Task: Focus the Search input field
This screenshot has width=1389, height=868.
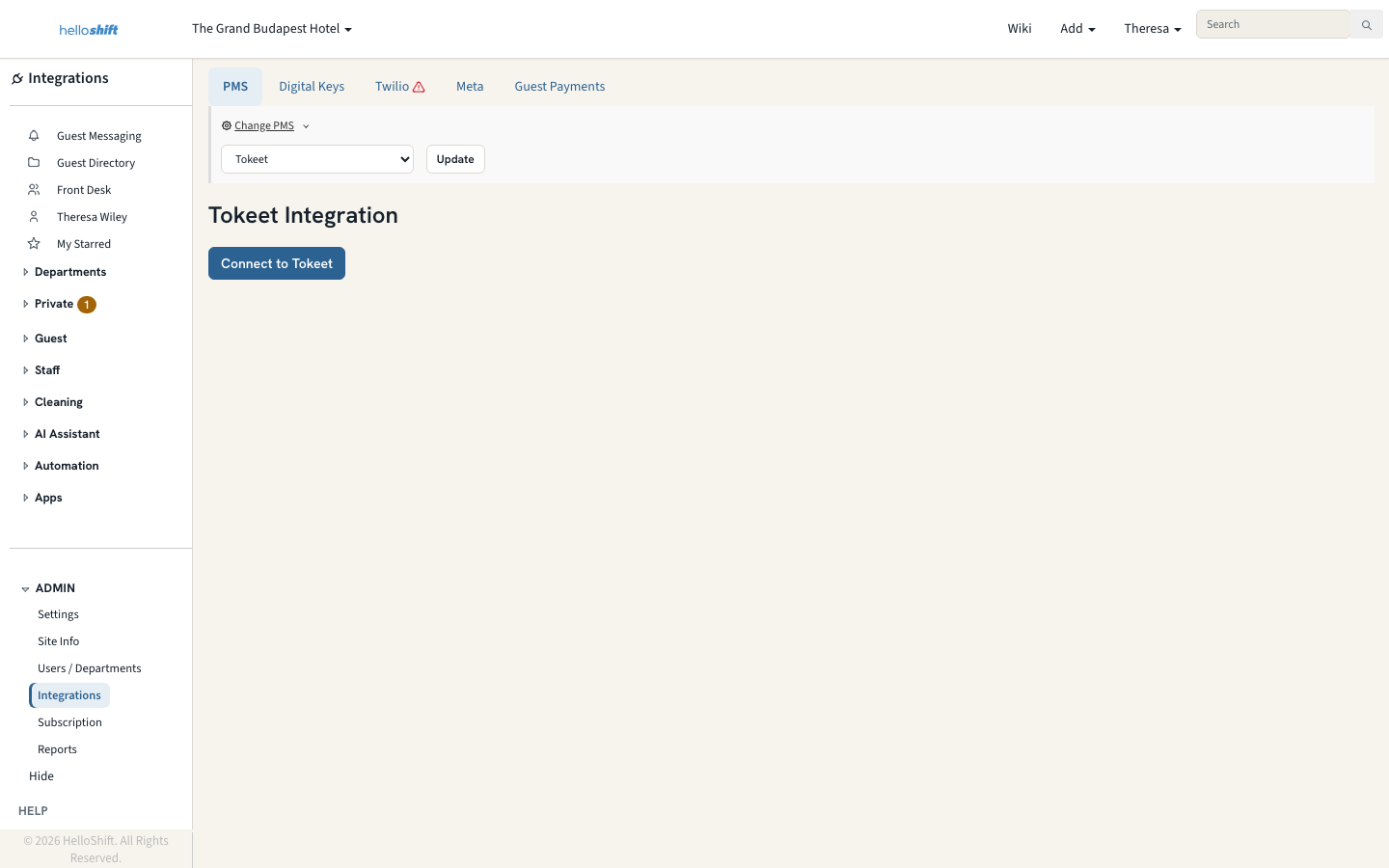Action: (1273, 25)
